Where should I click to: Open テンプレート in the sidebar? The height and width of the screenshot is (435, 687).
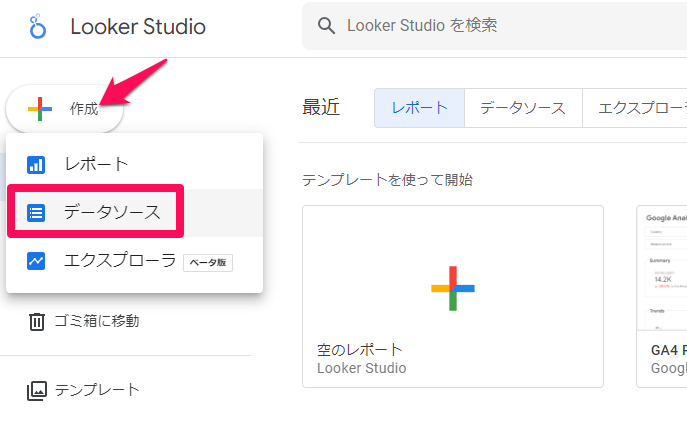click(84, 390)
